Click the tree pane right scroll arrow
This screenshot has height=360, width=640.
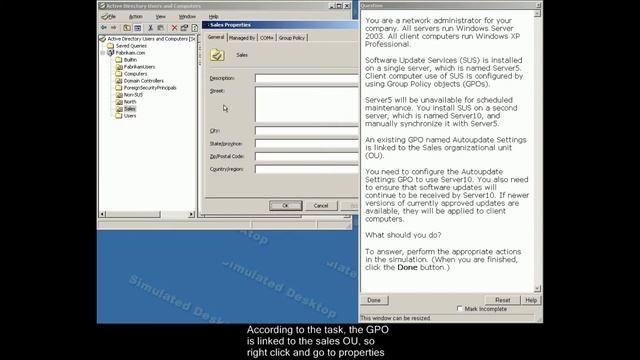pyautogui.click(x=191, y=214)
